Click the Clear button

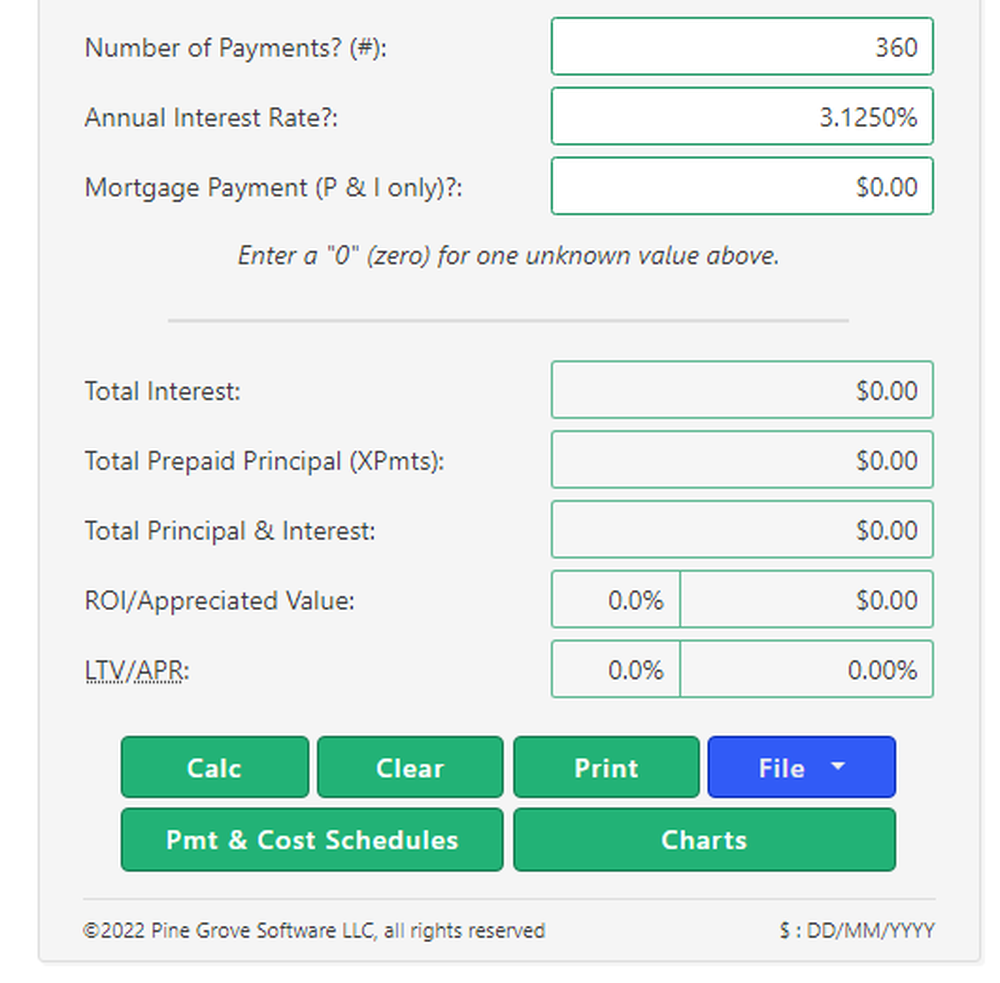(x=410, y=768)
